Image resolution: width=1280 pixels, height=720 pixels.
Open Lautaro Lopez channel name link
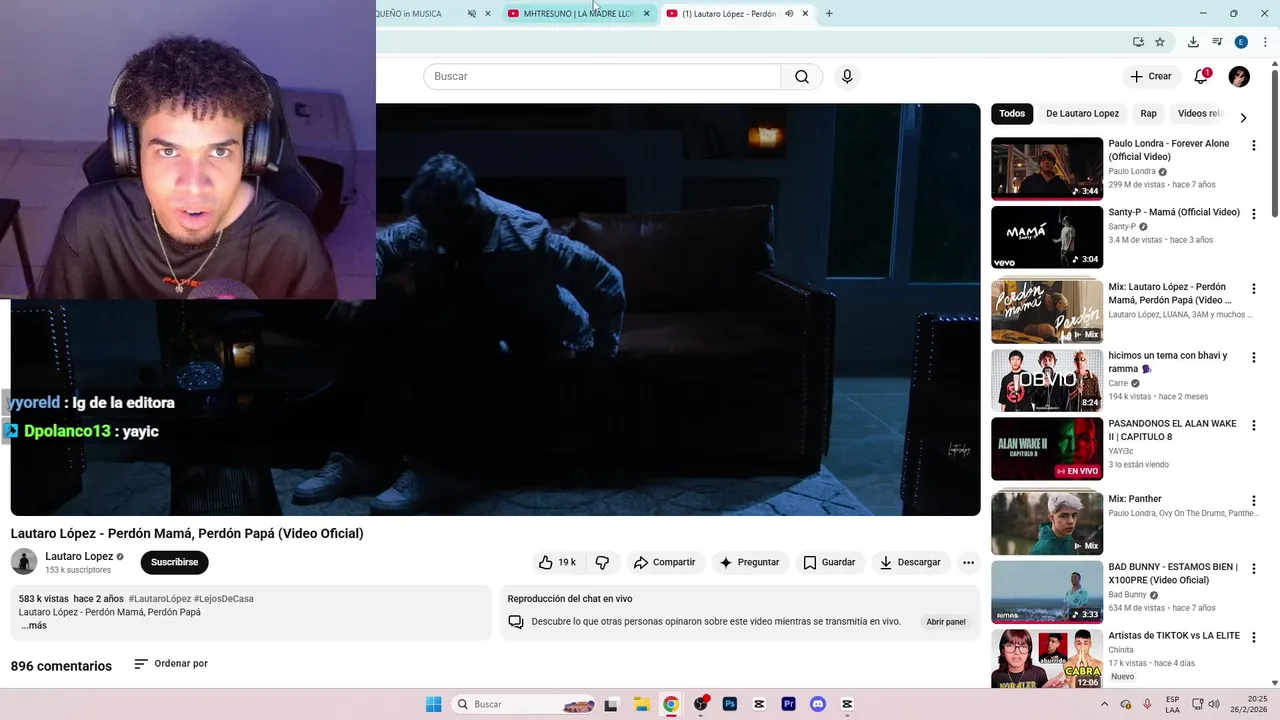[79, 557]
